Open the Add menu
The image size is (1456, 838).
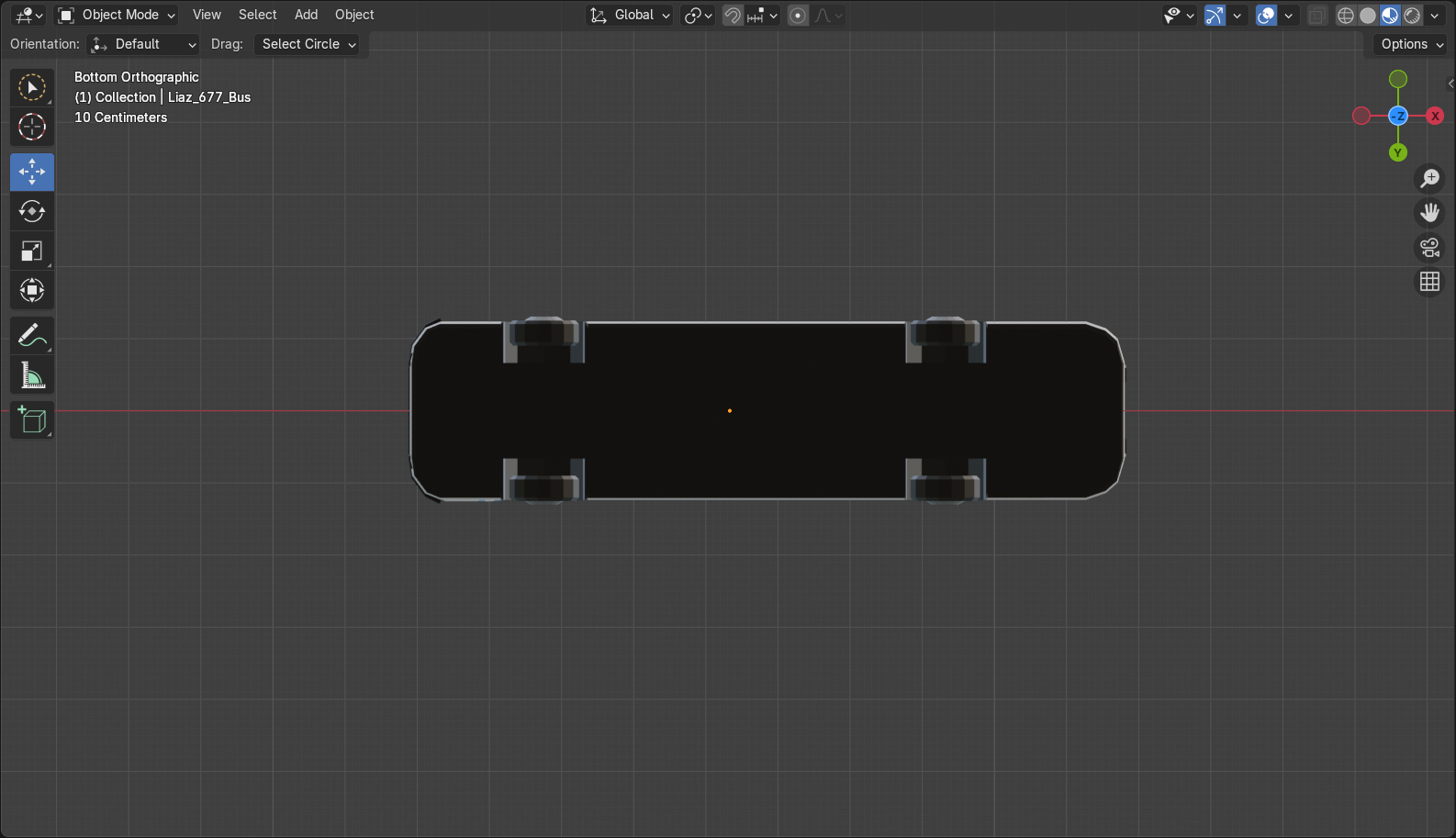click(306, 15)
